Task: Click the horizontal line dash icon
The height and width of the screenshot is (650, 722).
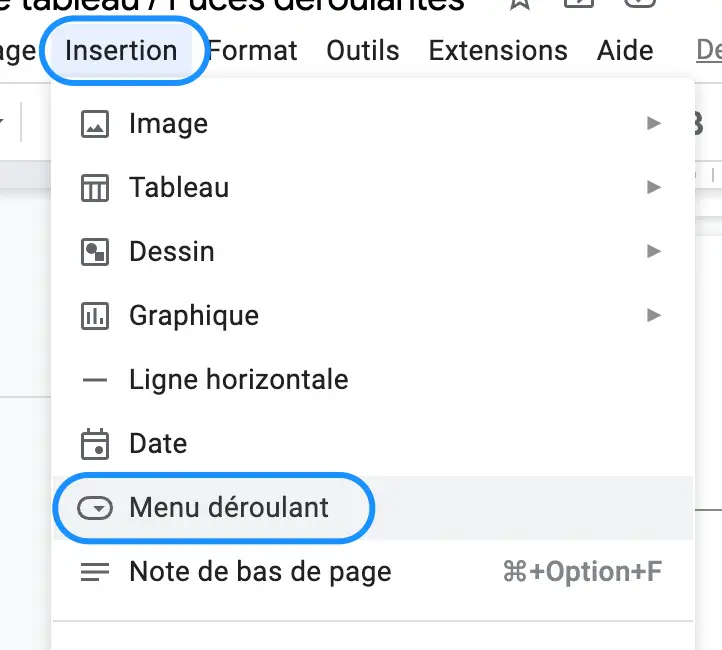Action: pos(95,380)
